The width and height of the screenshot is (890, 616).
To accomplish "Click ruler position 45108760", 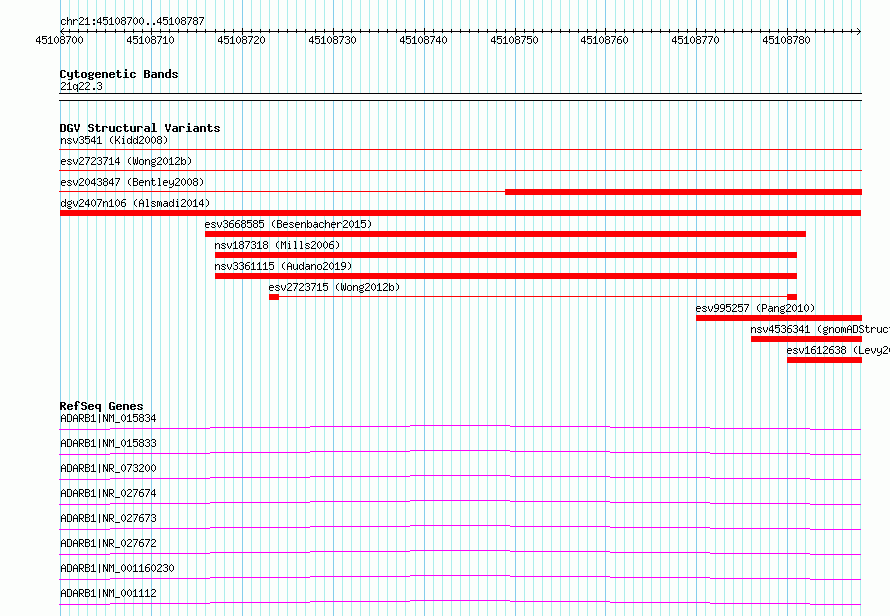I will click(x=604, y=40).
